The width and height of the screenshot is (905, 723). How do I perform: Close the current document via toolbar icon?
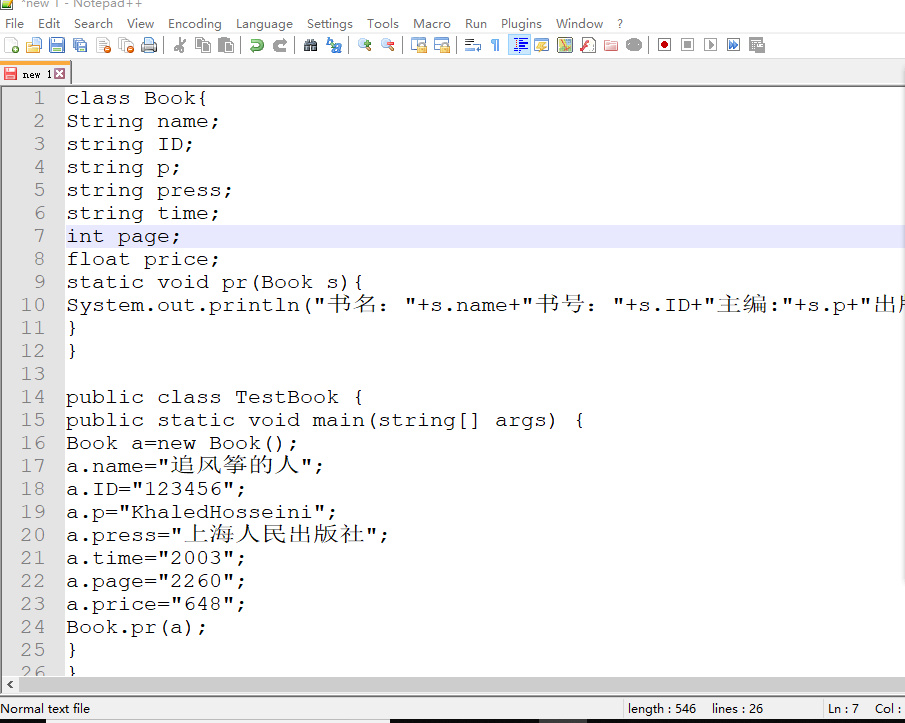(103, 45)
